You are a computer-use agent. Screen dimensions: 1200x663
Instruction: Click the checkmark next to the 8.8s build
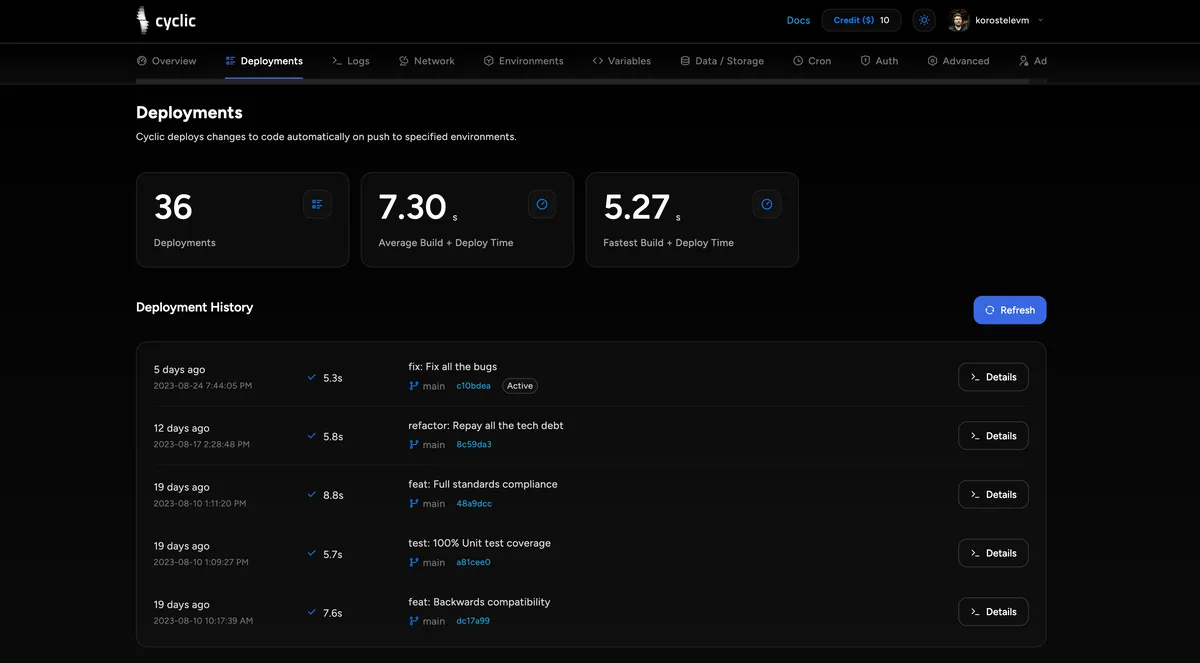click(310, 494)
